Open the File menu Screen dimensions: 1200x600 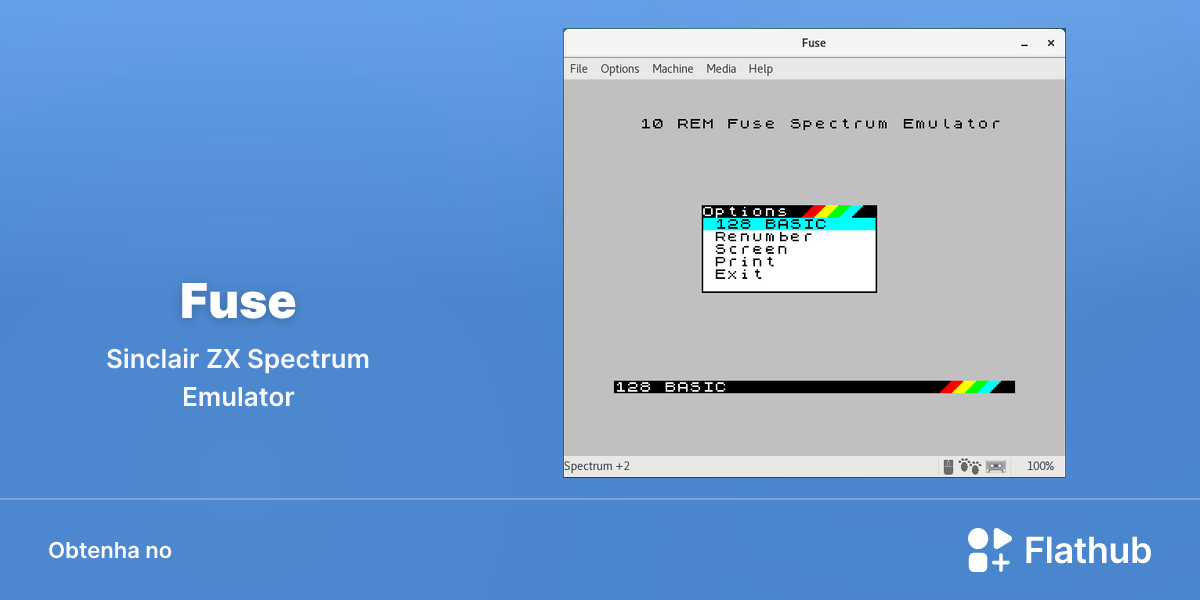579,69
